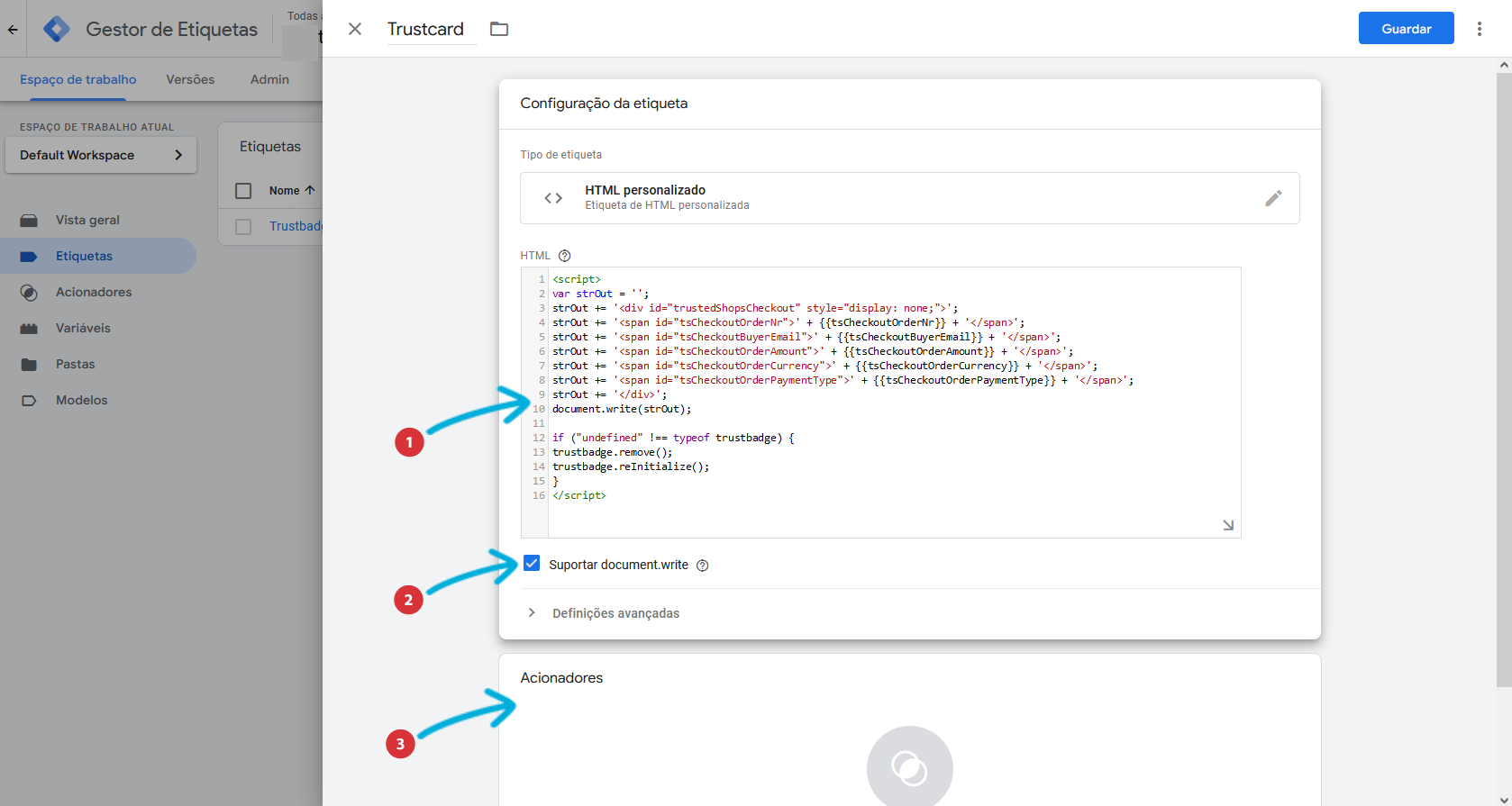Viewport: 1512px width, 806px height.
Task: Click the folder icon next to Trustcard
Action: [499, 29]
